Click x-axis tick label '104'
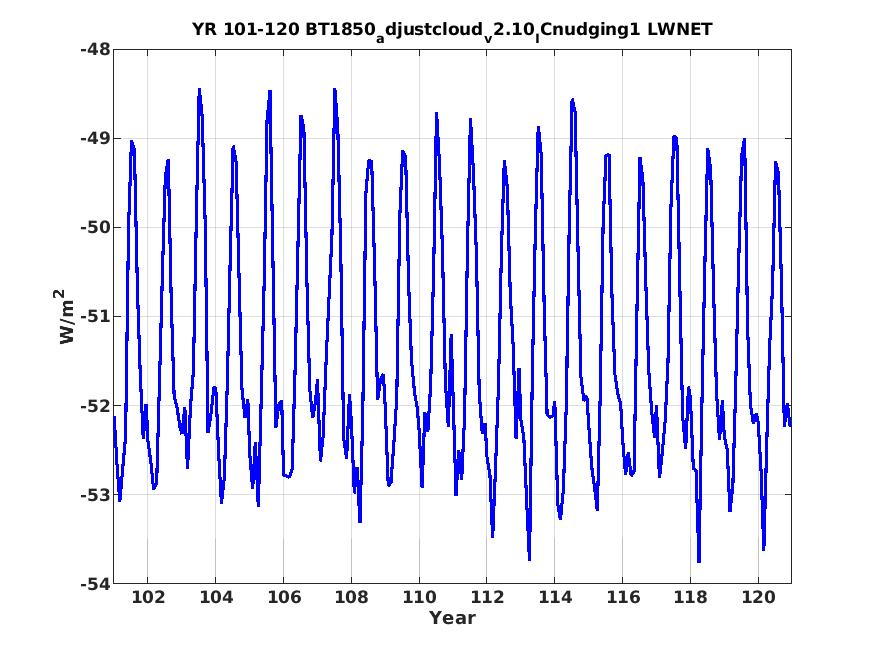Screen dimensions: 875x656 pos(216,597)
